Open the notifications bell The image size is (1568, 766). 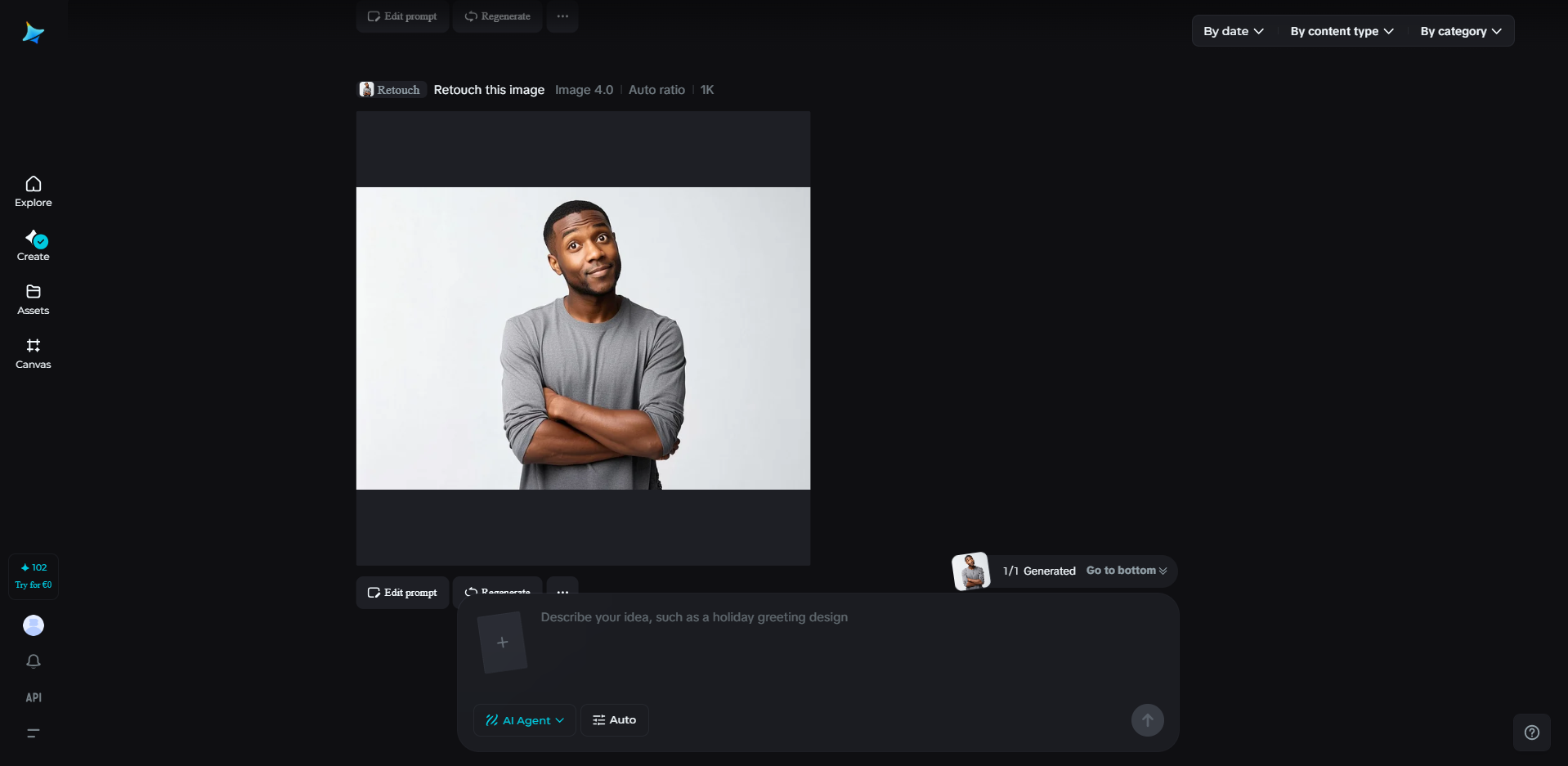point(34,661)
